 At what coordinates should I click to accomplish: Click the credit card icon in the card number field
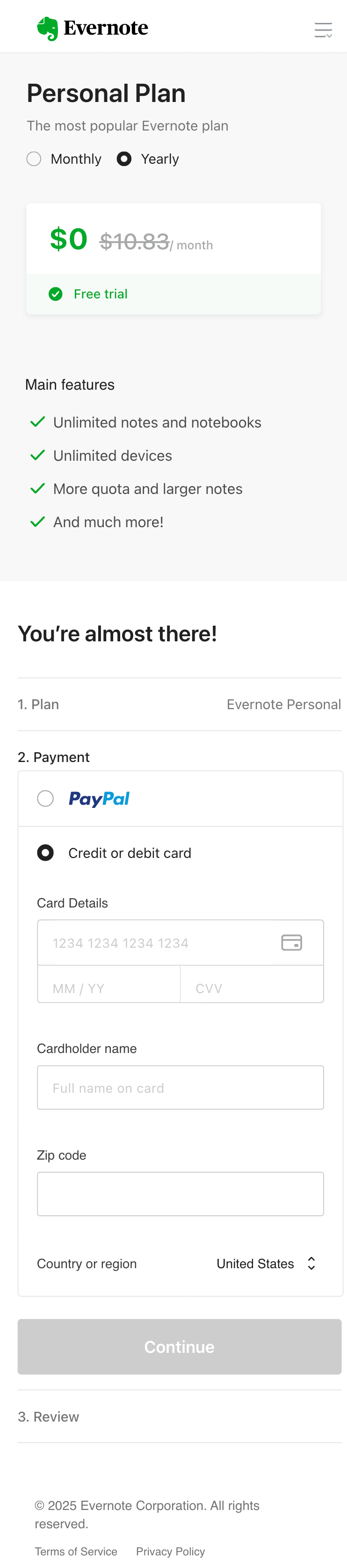tap(292, 942)
